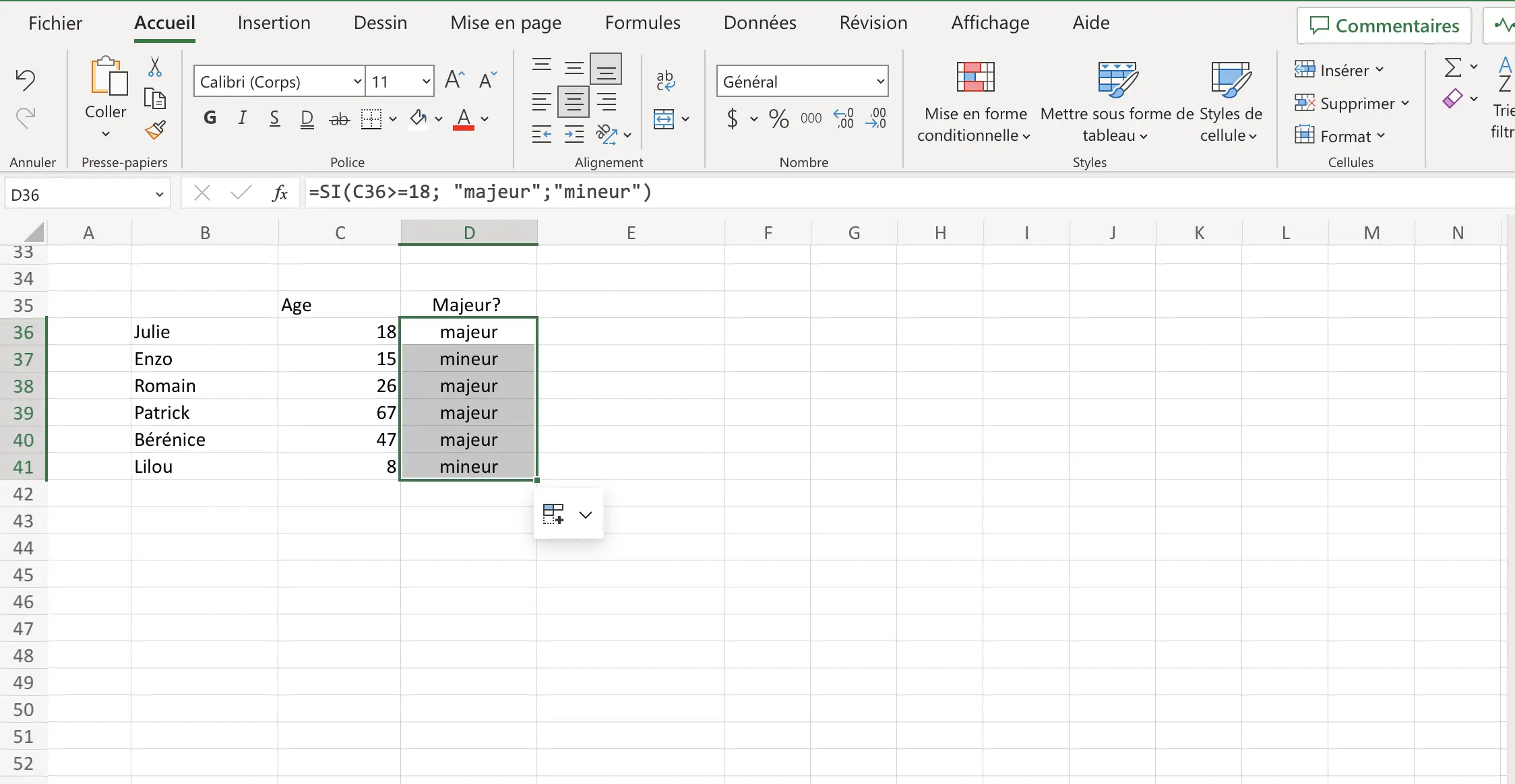Image resolution: width=1515 pixels, height=784 pixels.
Task: Open the Général number format dropdown
Action: point(878,80)
